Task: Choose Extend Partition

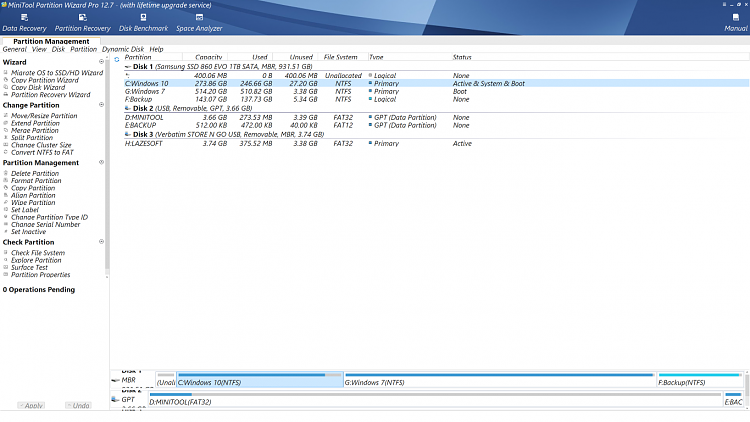Action: pyautogui.click(x=35, y=123)
